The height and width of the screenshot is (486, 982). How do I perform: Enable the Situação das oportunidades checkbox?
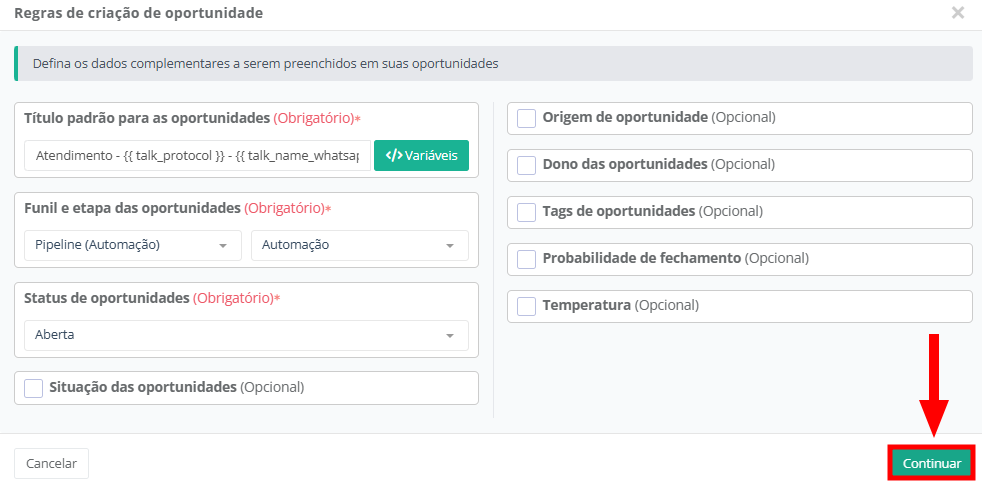[x=34, y=388]
